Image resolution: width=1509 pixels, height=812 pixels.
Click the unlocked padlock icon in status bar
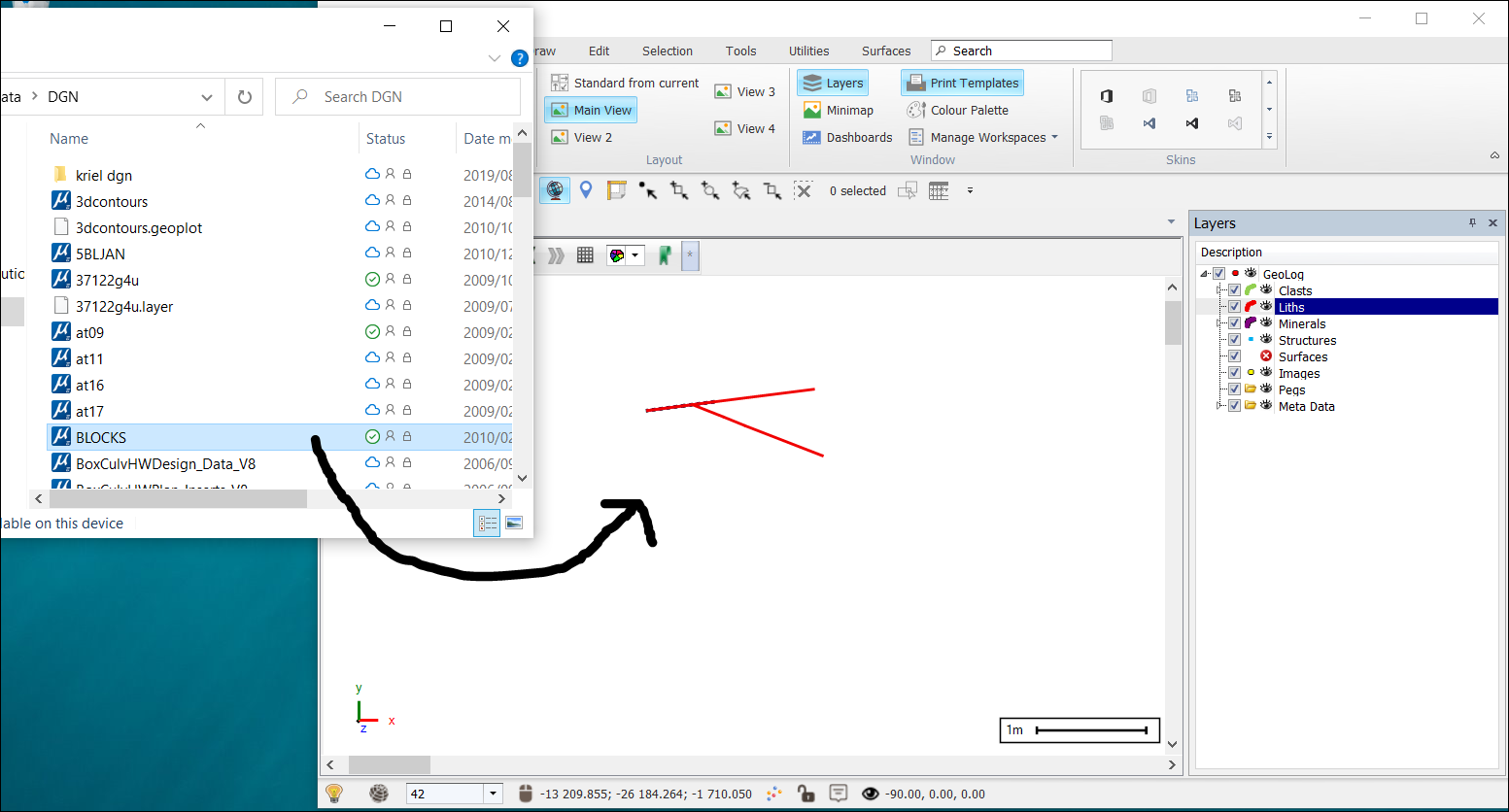(x=806, y=794)
